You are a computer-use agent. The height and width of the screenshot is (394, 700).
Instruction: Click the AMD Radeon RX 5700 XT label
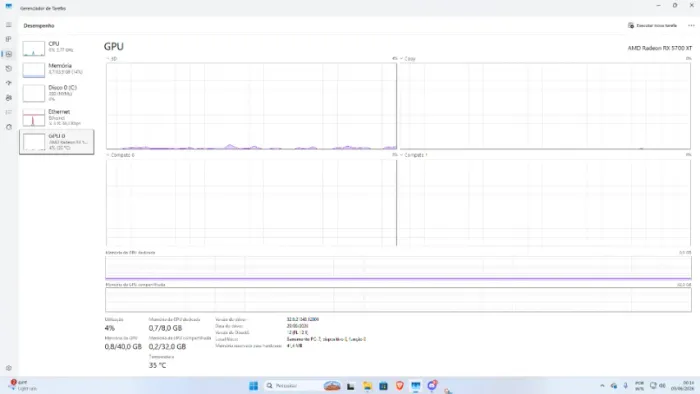click(659, 48)
